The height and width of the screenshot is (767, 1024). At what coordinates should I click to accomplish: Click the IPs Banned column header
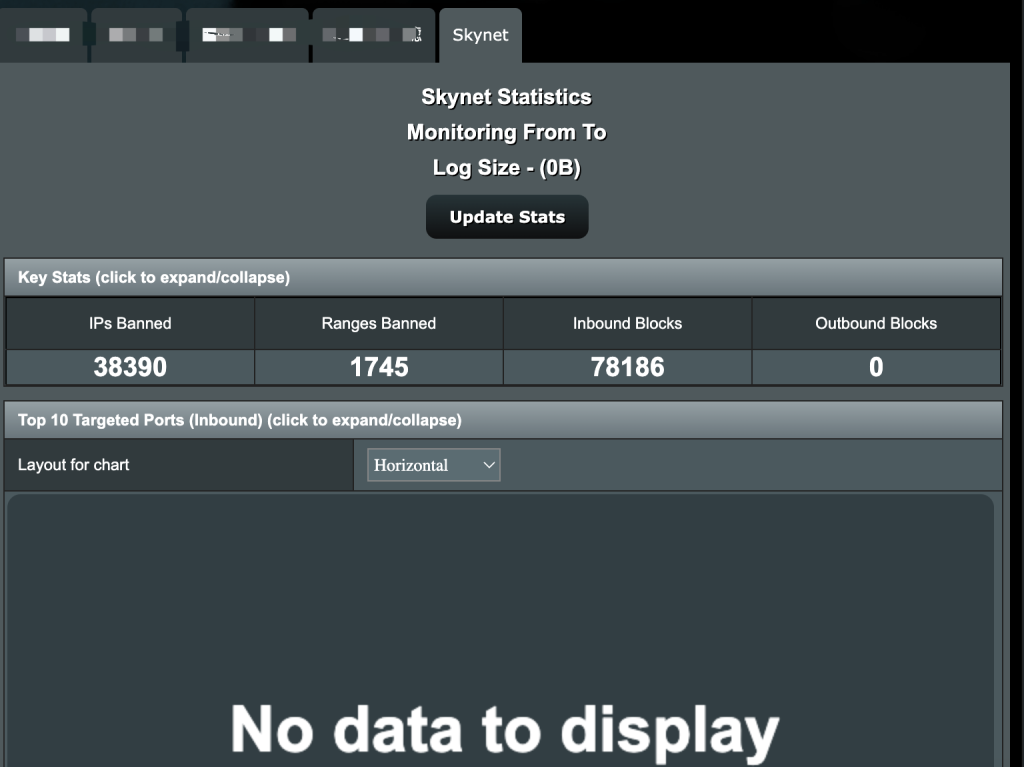pyautogui.click(x=130, y=323)
